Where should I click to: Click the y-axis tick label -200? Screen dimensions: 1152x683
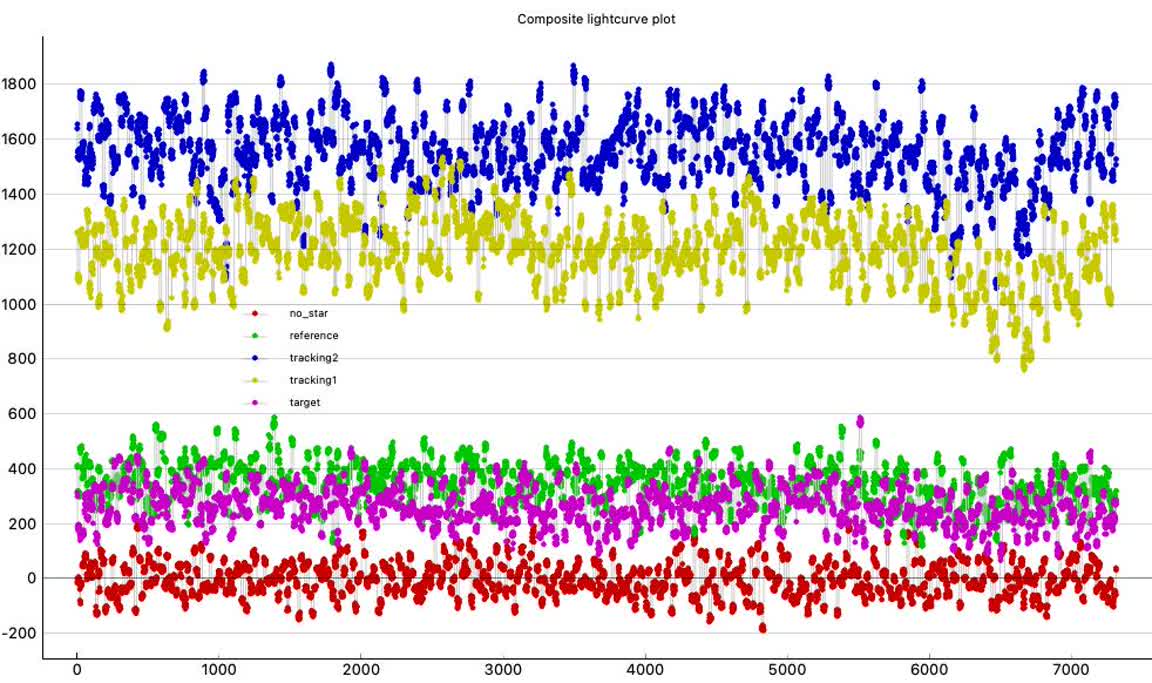coord(21,634)
